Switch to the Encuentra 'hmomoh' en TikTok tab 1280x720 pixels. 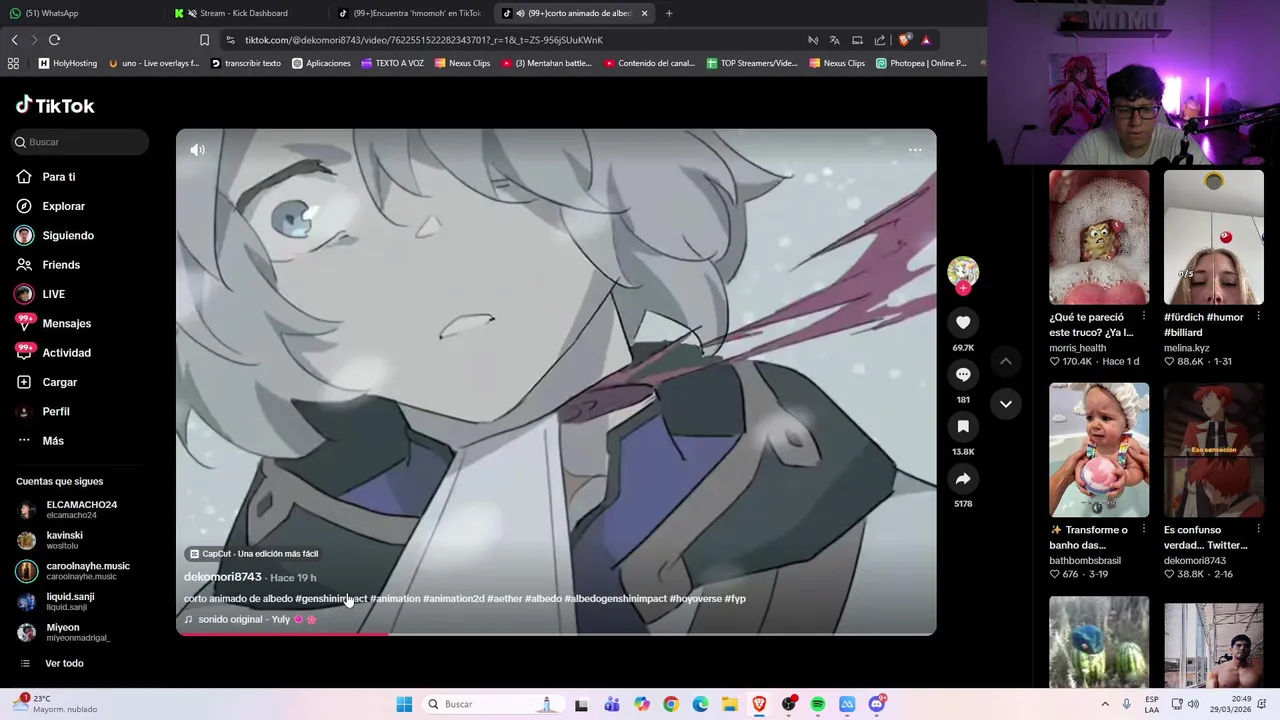tap(410, 13)
